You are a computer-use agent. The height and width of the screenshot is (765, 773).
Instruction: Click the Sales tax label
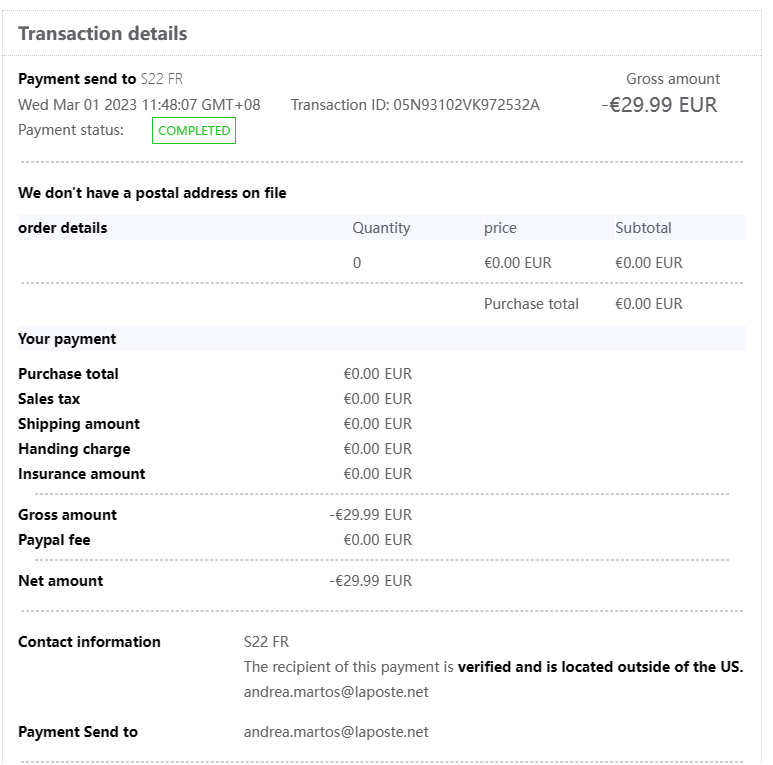click(49, 399)
